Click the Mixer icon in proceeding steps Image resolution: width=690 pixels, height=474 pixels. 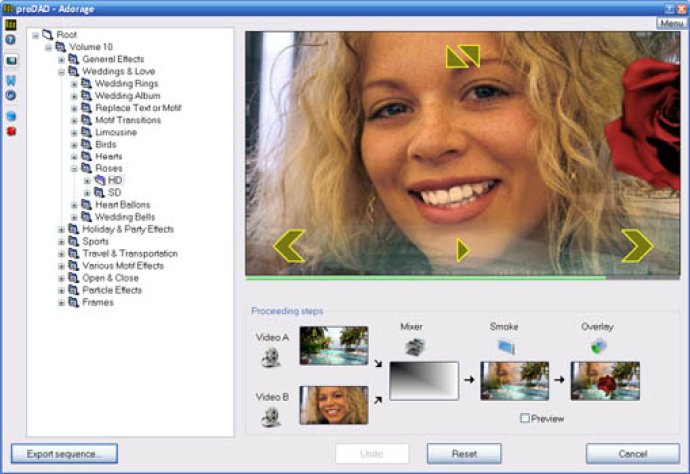point(414,347)
